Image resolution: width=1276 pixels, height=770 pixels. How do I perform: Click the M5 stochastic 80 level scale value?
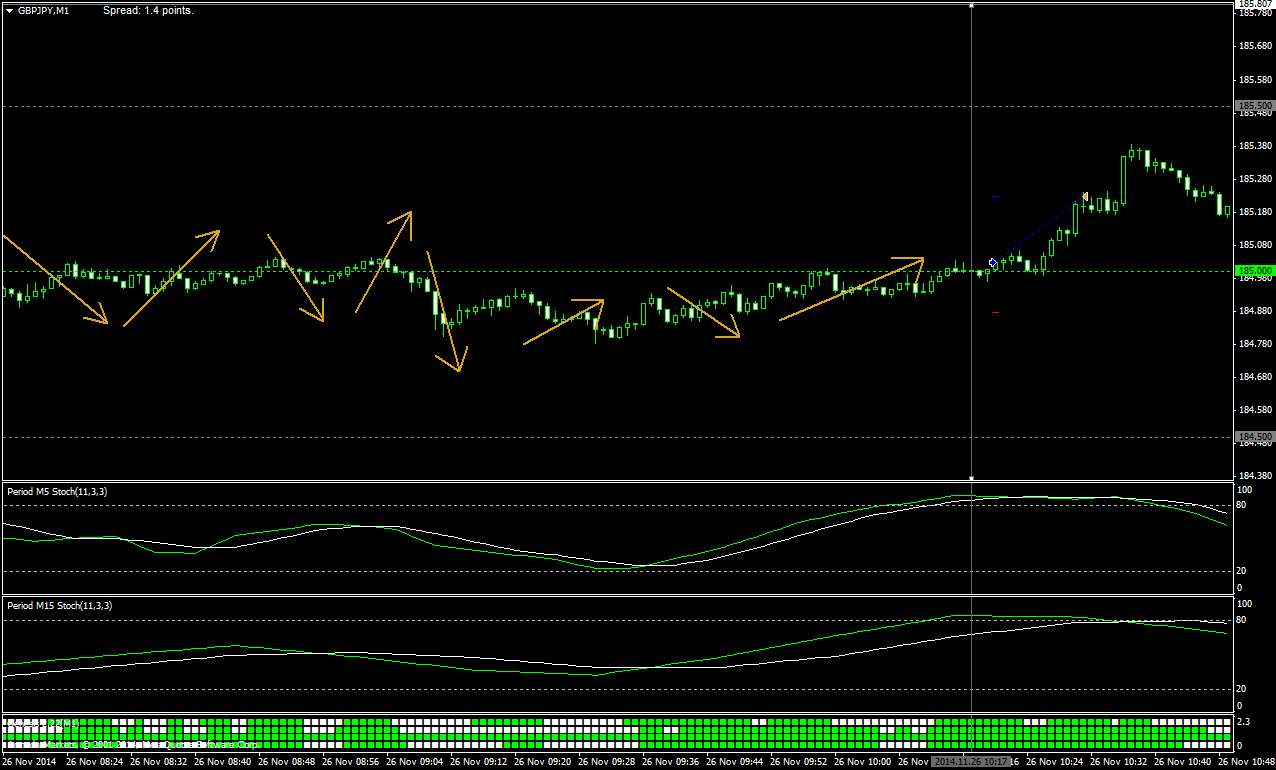[1243, 506]
